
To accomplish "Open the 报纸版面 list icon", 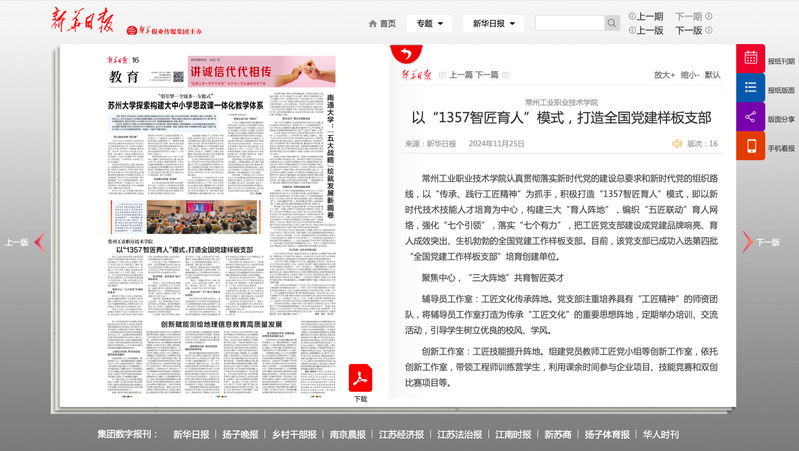I will 751,88.
